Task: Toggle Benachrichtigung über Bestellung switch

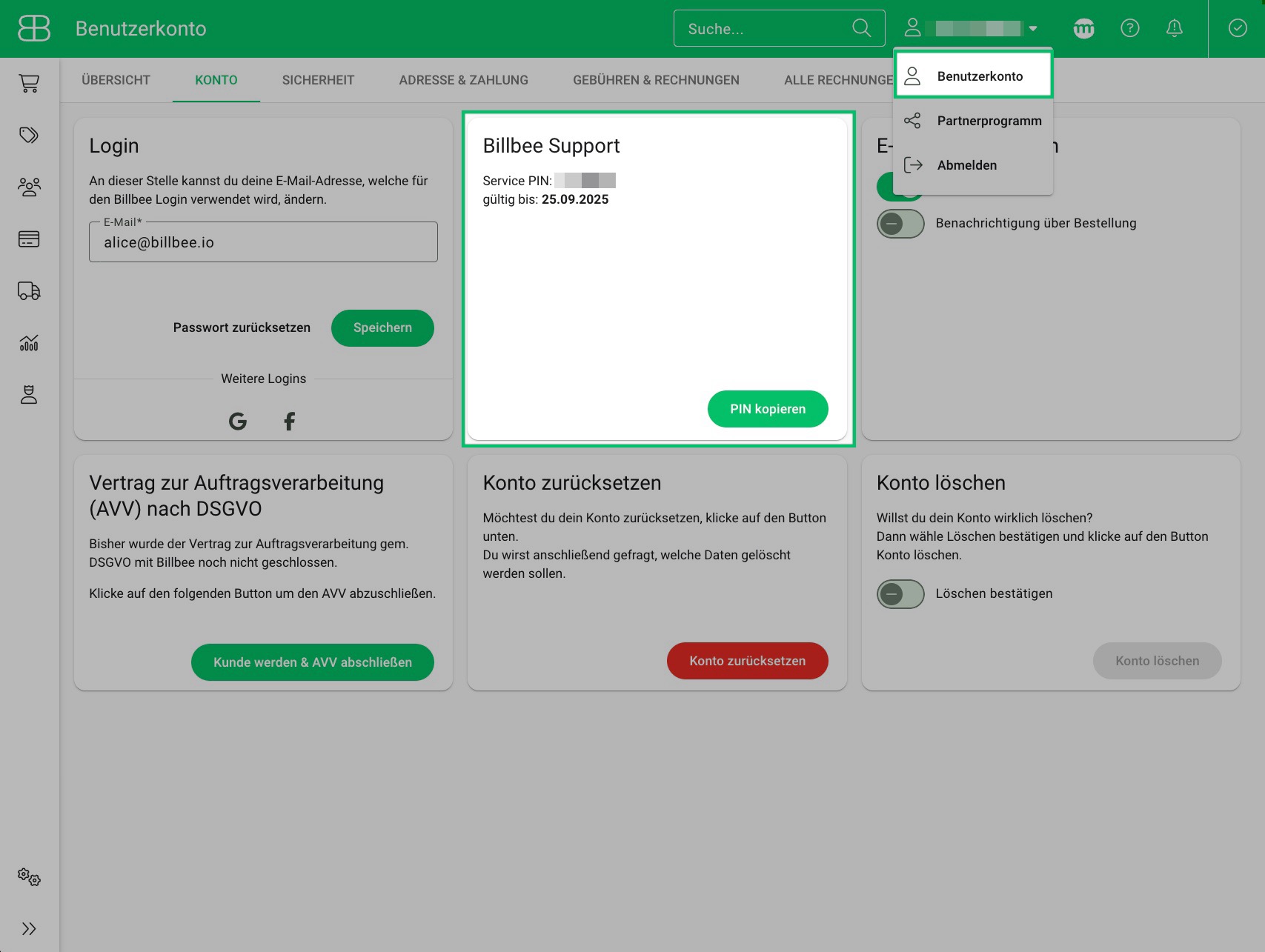Action: (x=900, y=223)
